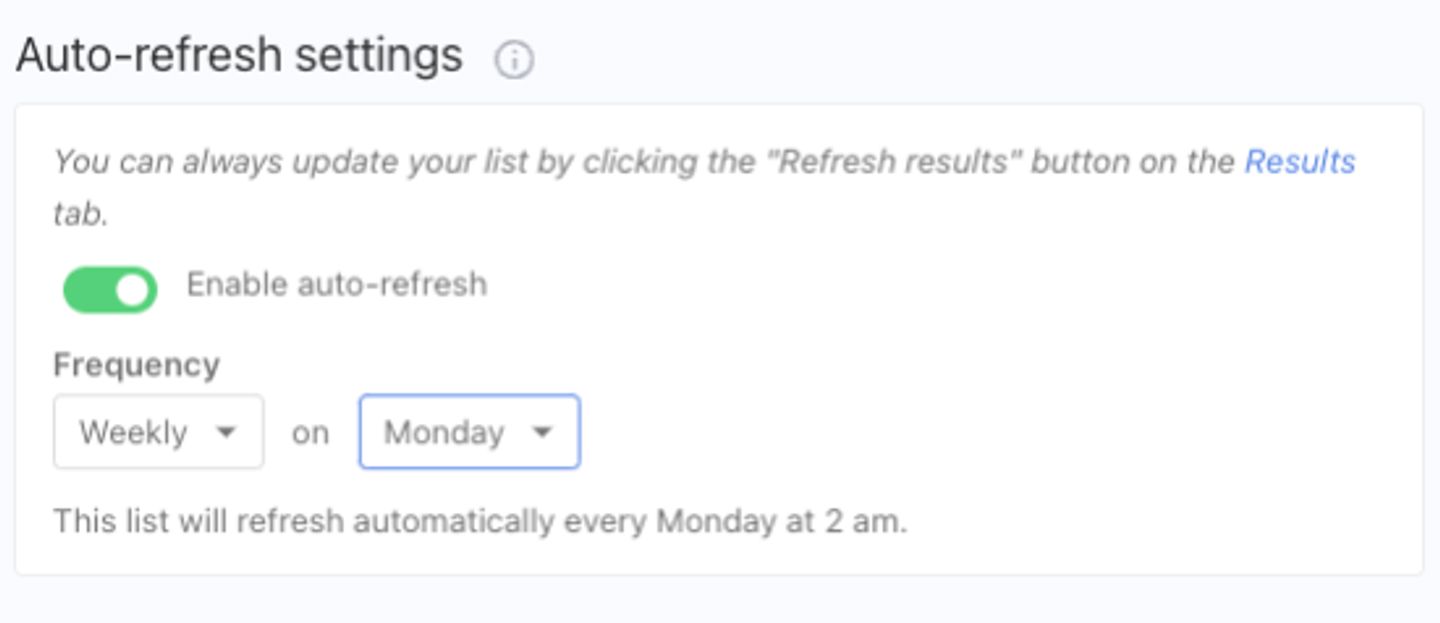This screenshot has height=623, width=1440.
Task: Open the Monday day dropdown
Action: pyautogui.click(x=469, y=431)
